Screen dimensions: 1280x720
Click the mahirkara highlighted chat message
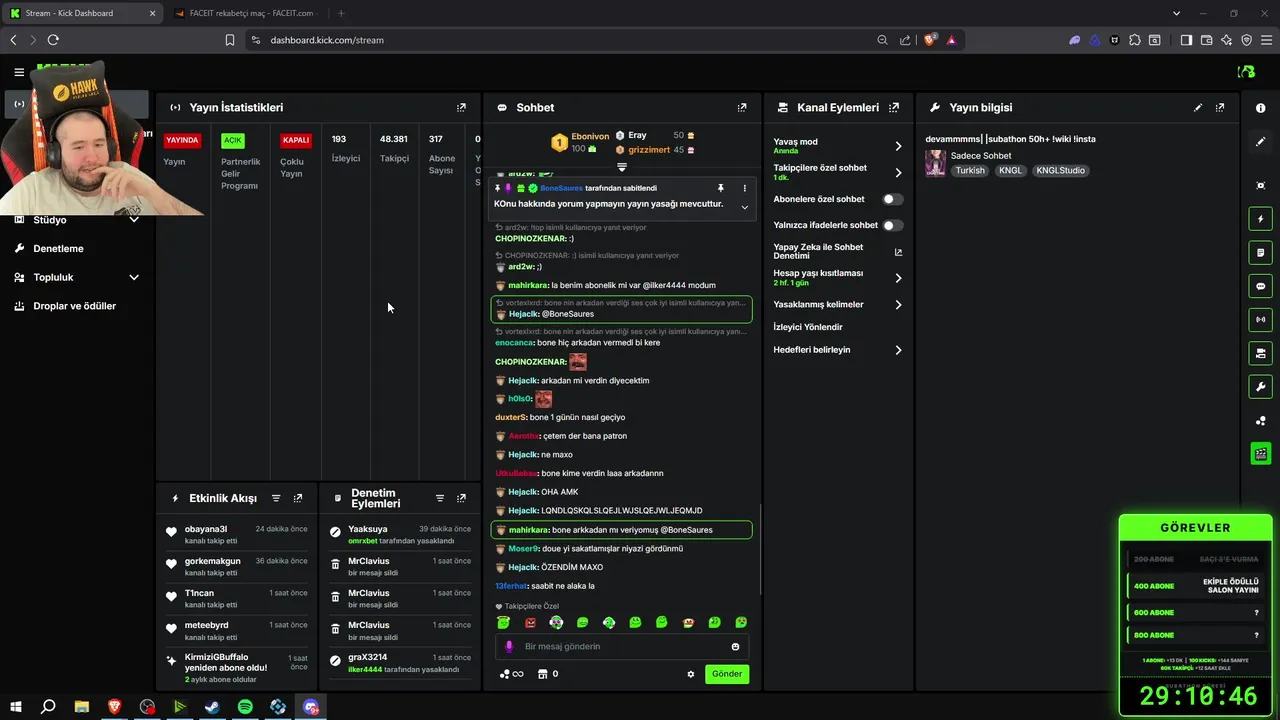(621, 530)
